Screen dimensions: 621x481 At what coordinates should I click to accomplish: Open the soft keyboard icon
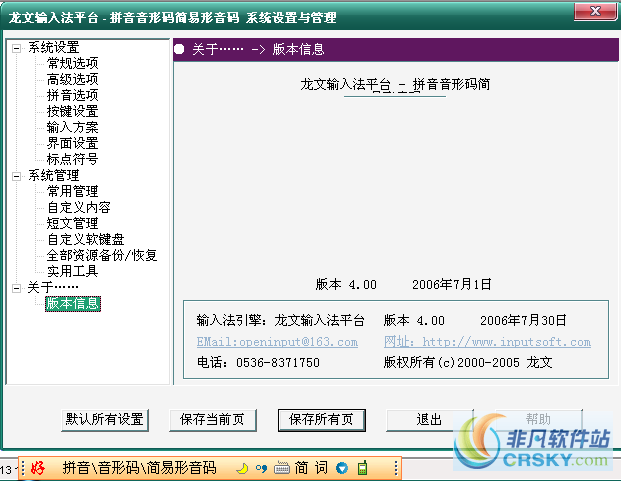(282, 468)
